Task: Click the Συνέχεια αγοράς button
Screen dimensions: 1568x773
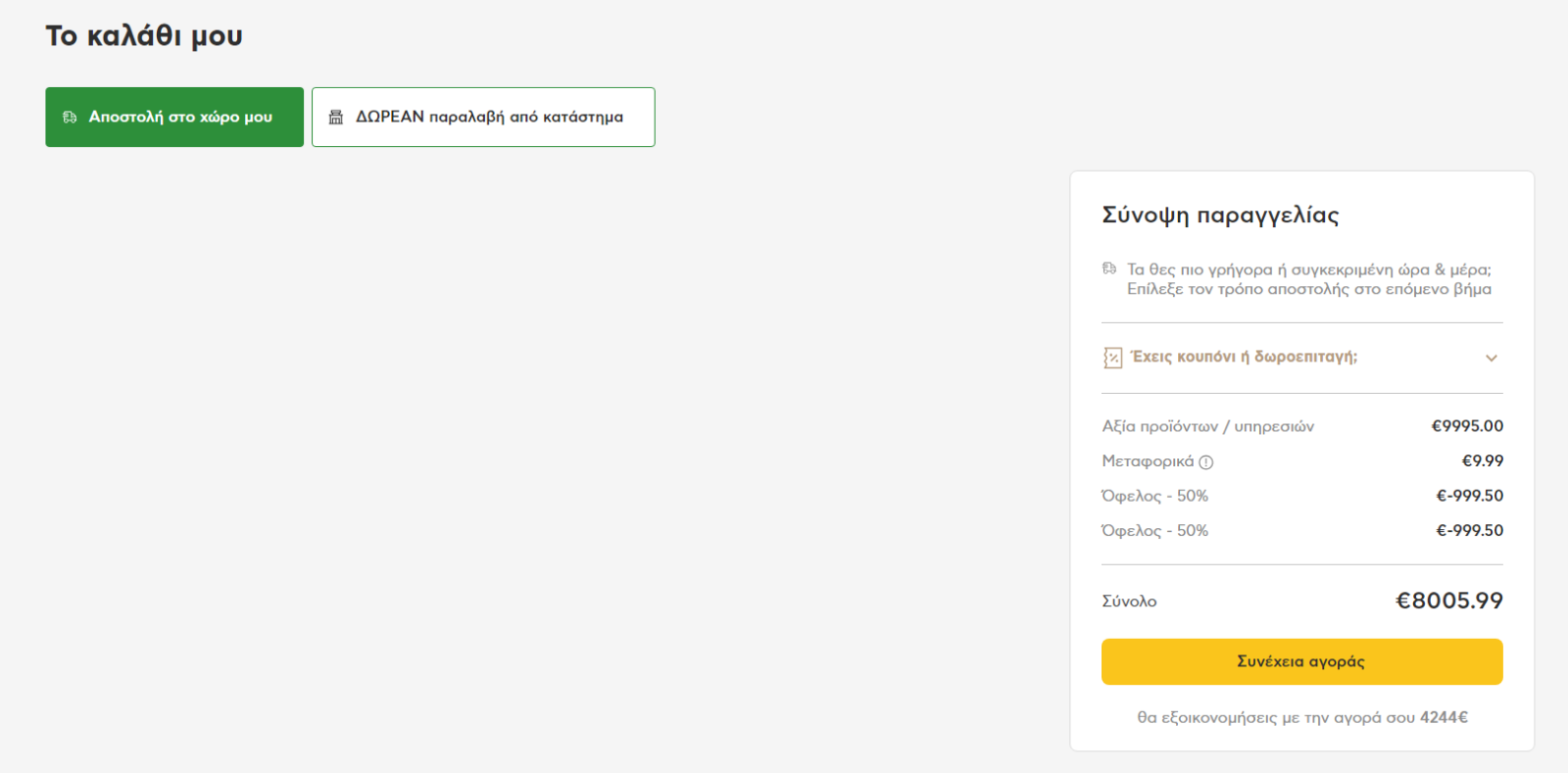Action: tap(1301, 661)
